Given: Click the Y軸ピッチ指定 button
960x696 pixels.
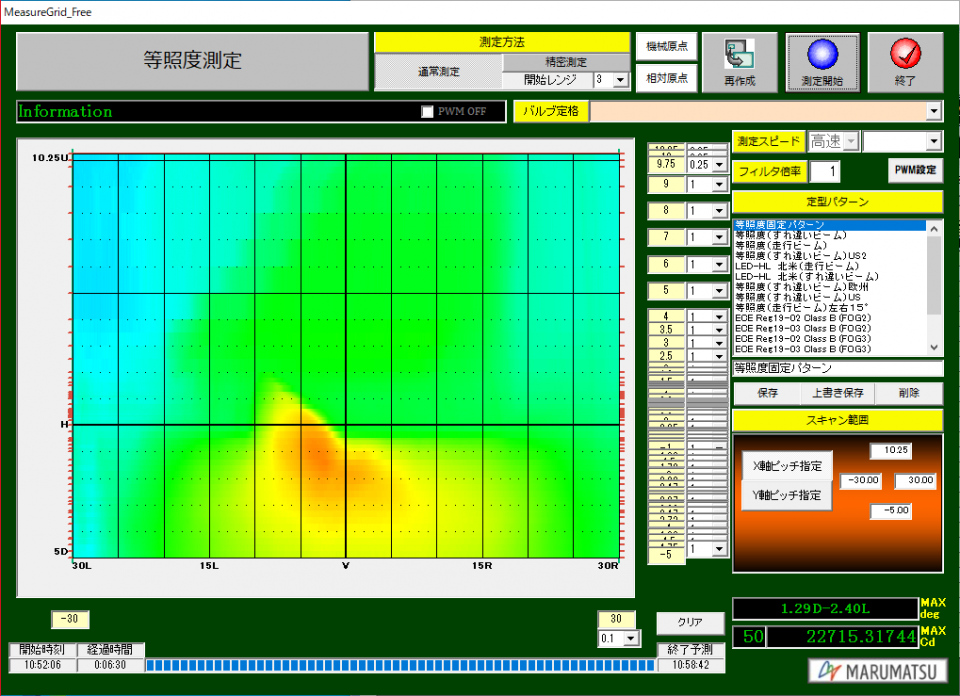Looking at the screenshot, I should (787, 495).
